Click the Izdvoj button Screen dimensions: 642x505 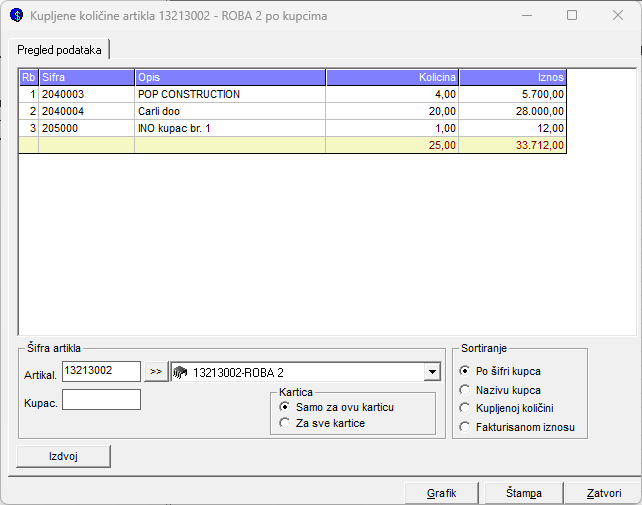[64, 456]
